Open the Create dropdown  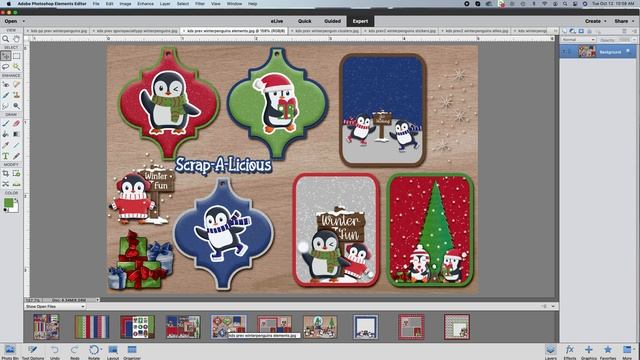tap(596, 21)
